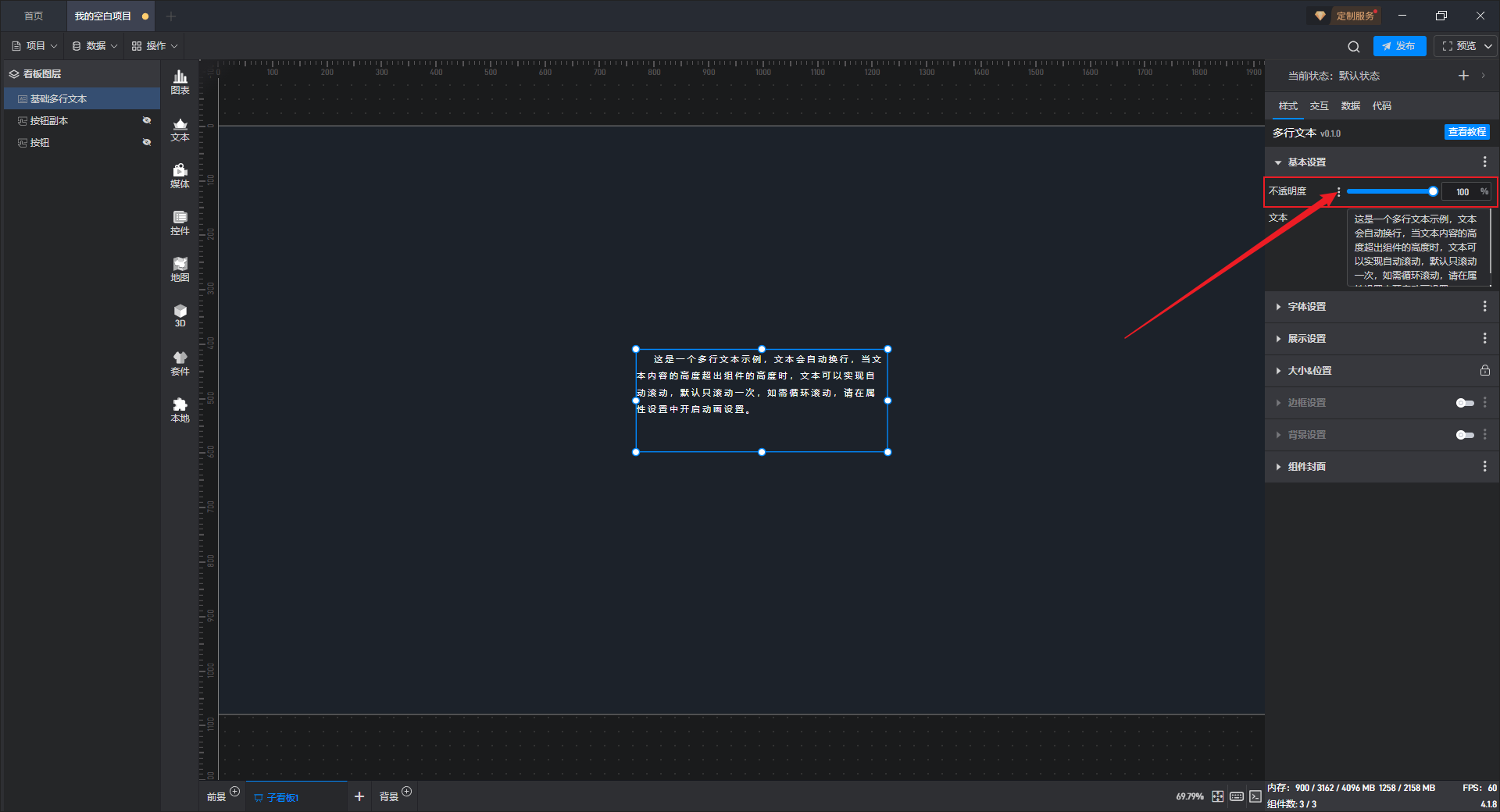Select the 按钮副本 layer row
Viewport: 1500px width, 812px height.
point(82,120)
